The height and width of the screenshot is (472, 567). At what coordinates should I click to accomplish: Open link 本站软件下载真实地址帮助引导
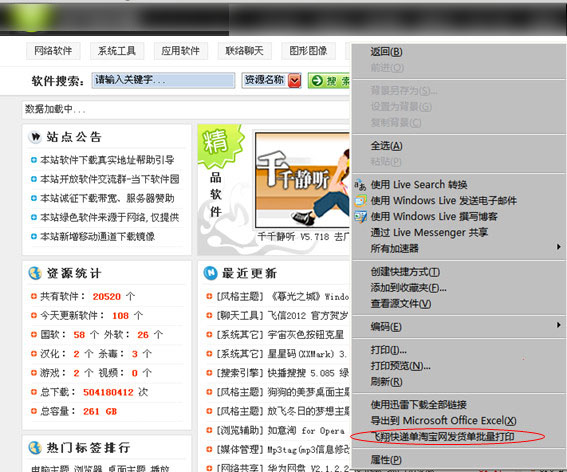tap(107, 160)
